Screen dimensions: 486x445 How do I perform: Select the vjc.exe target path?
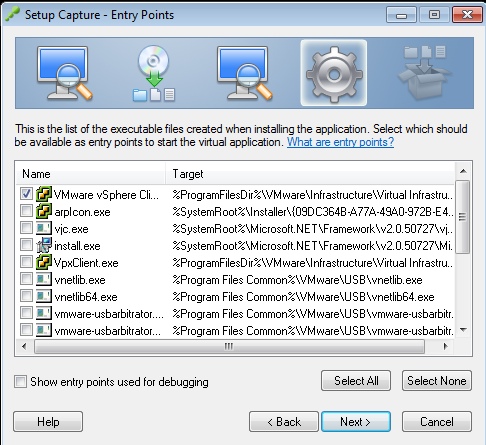pos(313,229)
